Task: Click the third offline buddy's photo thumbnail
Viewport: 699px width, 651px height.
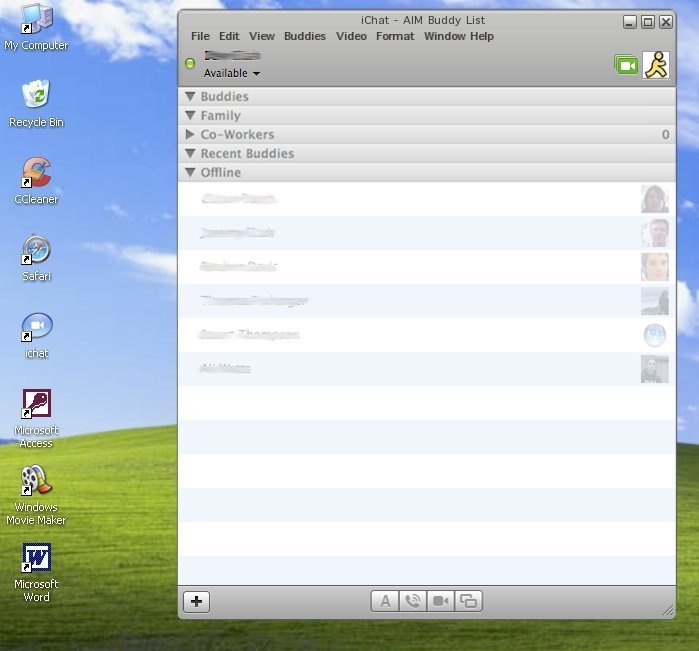Action: pyautogui.click(x=655, y=267)
